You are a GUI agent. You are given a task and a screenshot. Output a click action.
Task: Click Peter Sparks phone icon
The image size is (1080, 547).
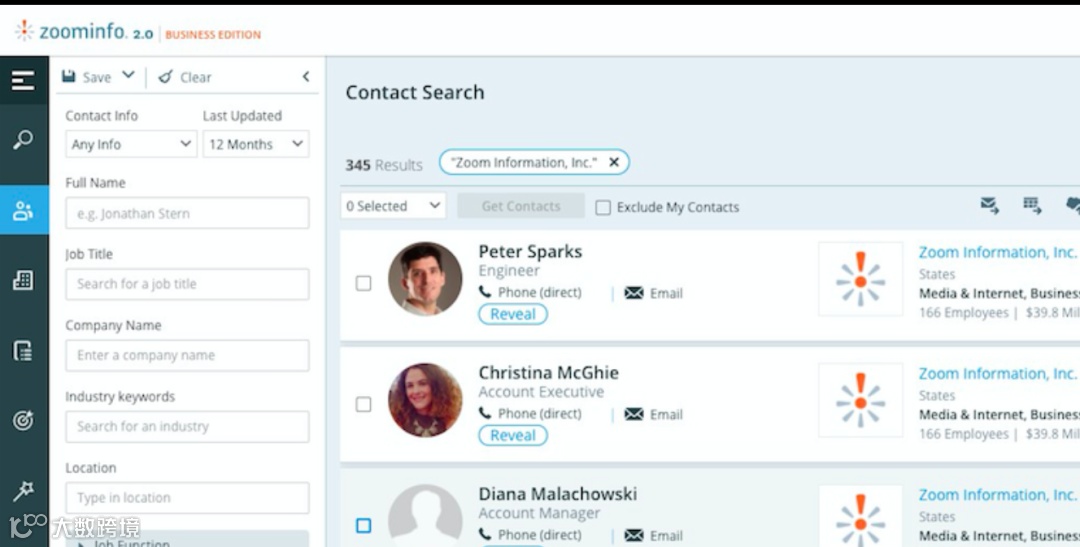[486, 292]
